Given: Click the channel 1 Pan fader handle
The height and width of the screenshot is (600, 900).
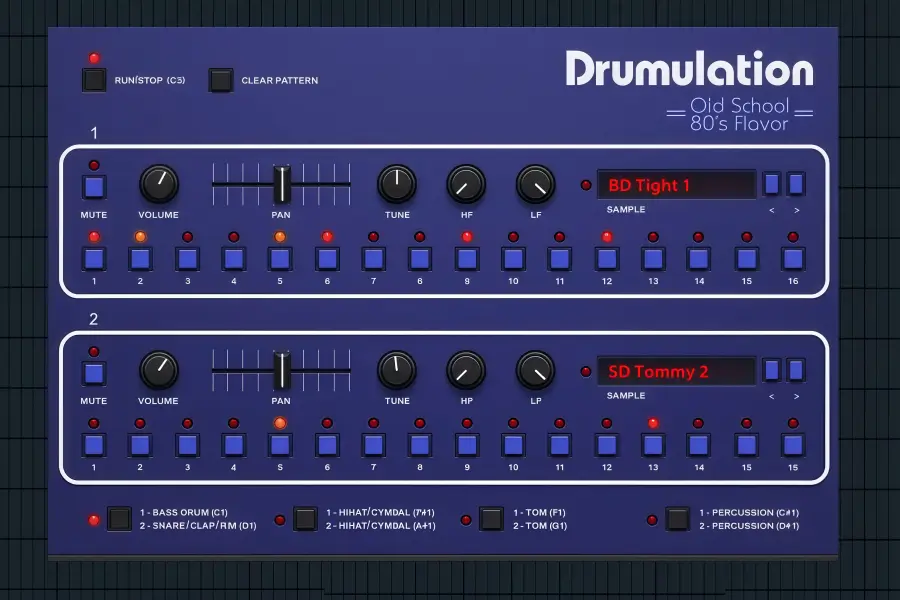Looking at the screenshot, I should point(281,184).
